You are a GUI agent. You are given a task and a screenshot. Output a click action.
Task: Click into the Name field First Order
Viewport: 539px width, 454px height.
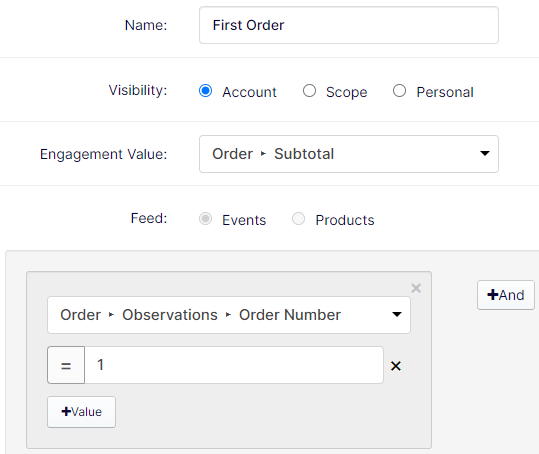pyautogui.click(x=349, y=25)
